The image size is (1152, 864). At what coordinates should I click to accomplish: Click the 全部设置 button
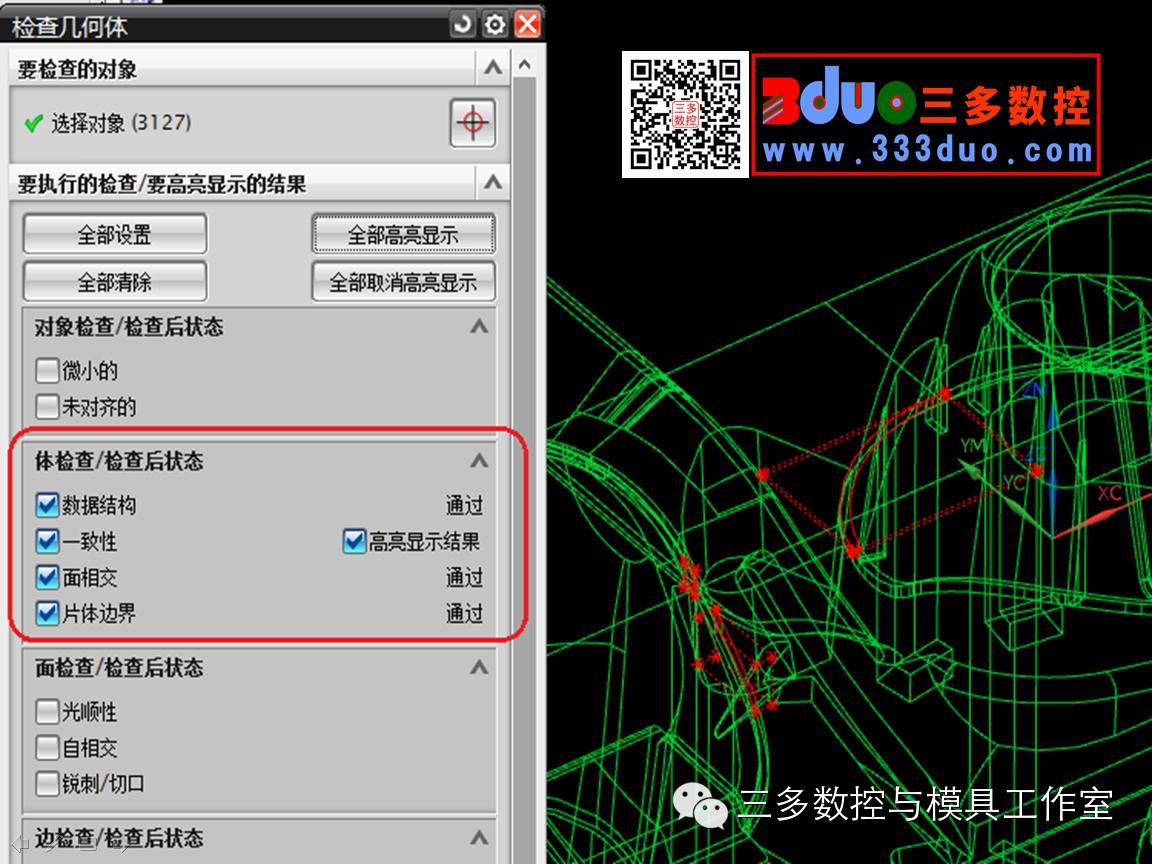[x=115, y=235]
